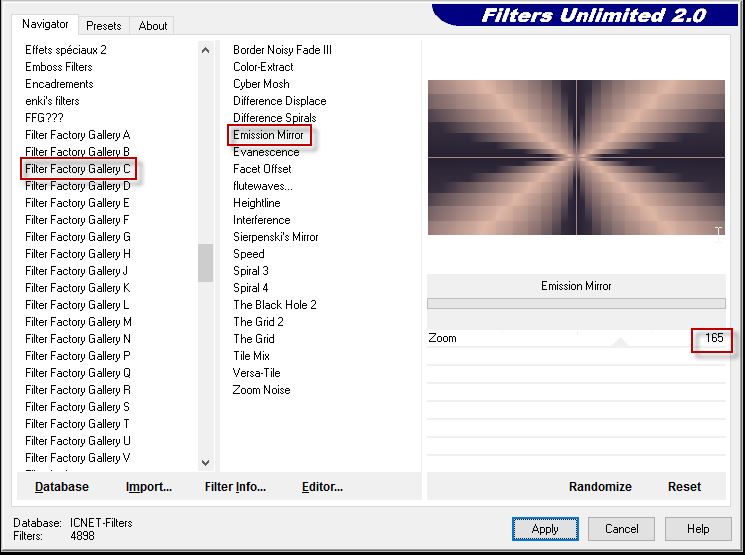Open the About tab
This screenshot has height=555, width=745.
[x=153, y=26]
